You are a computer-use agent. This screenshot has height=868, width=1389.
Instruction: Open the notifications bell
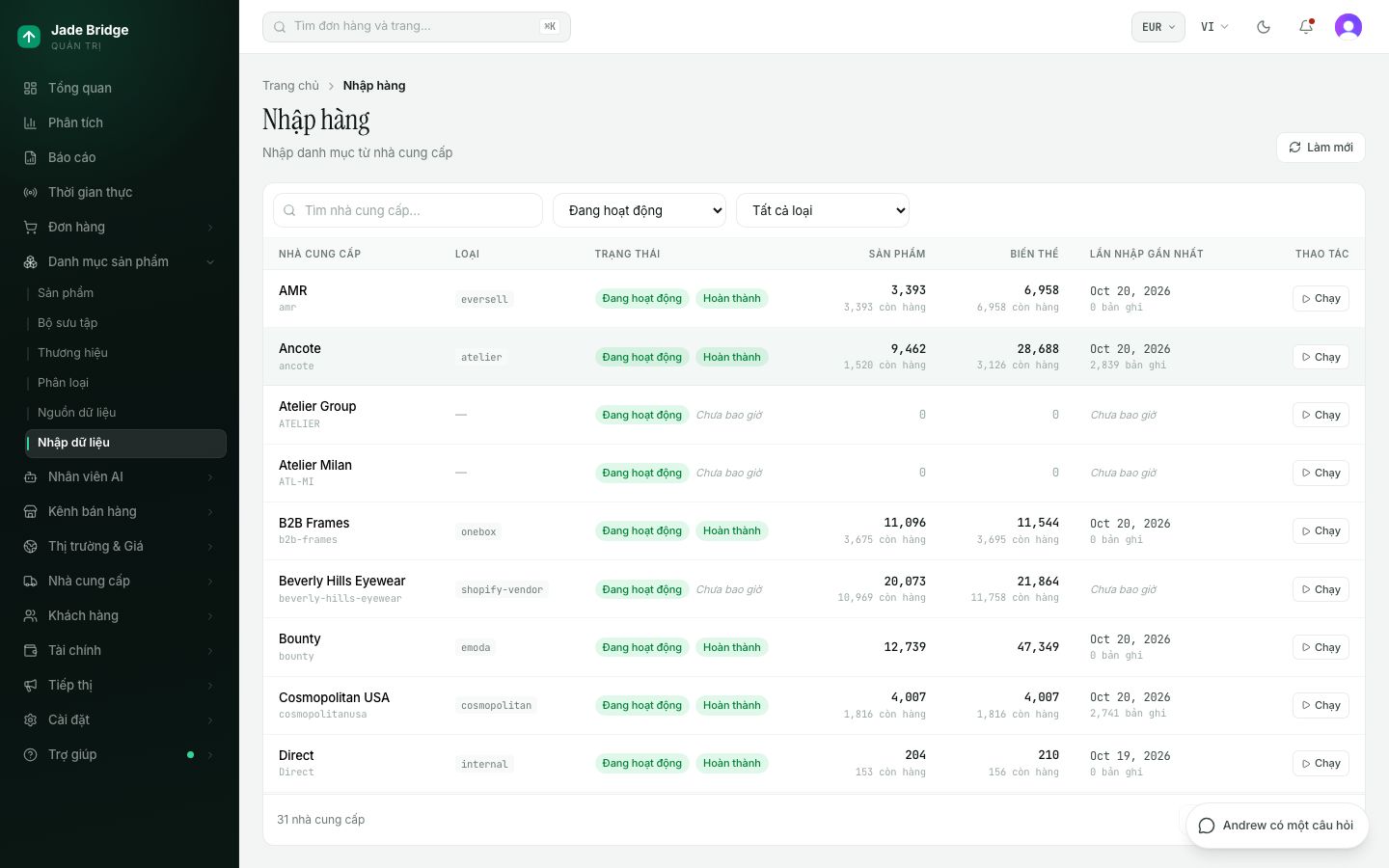[1306, 27]
